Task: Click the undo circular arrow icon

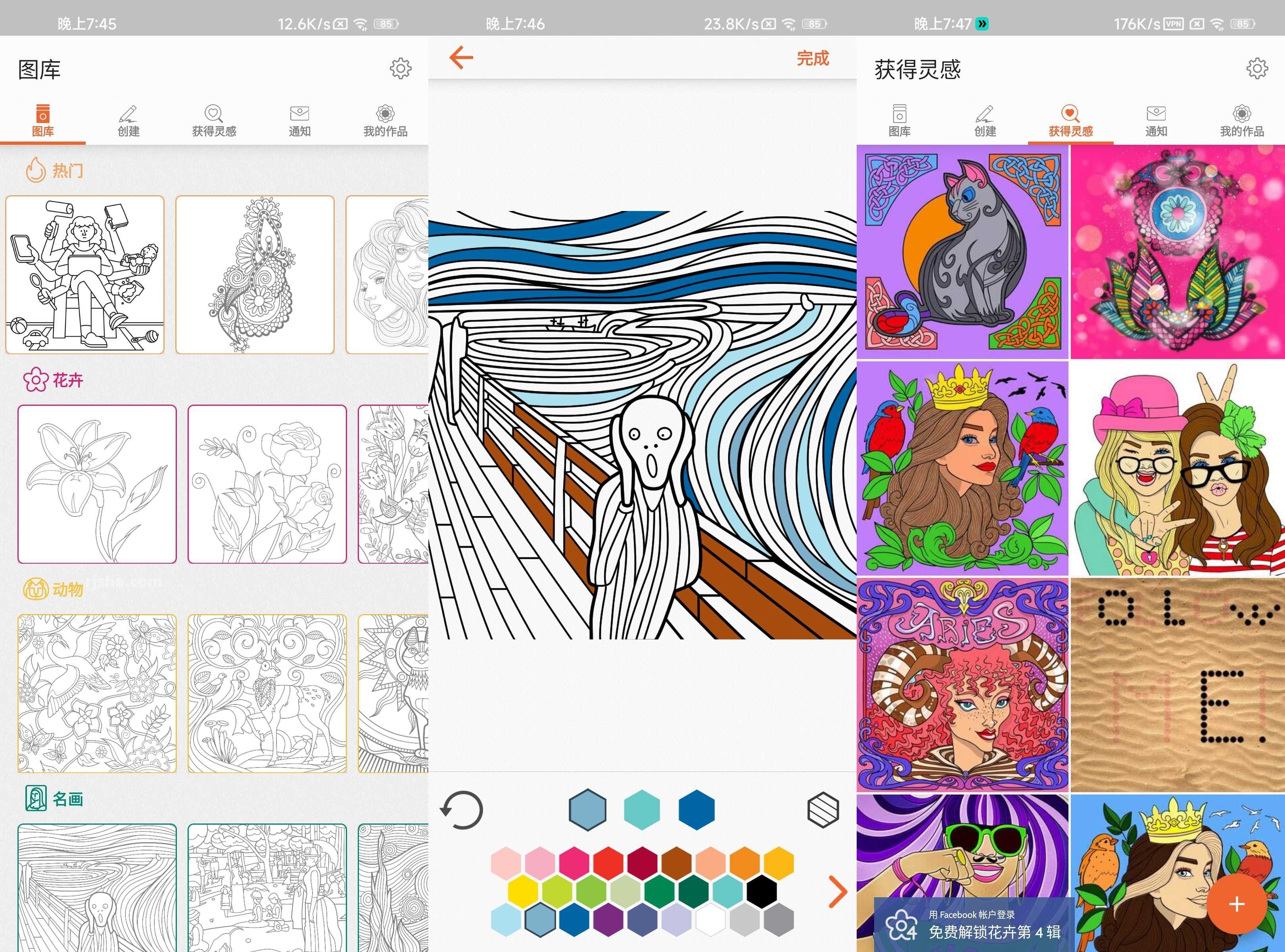Action: click(462, 810)
